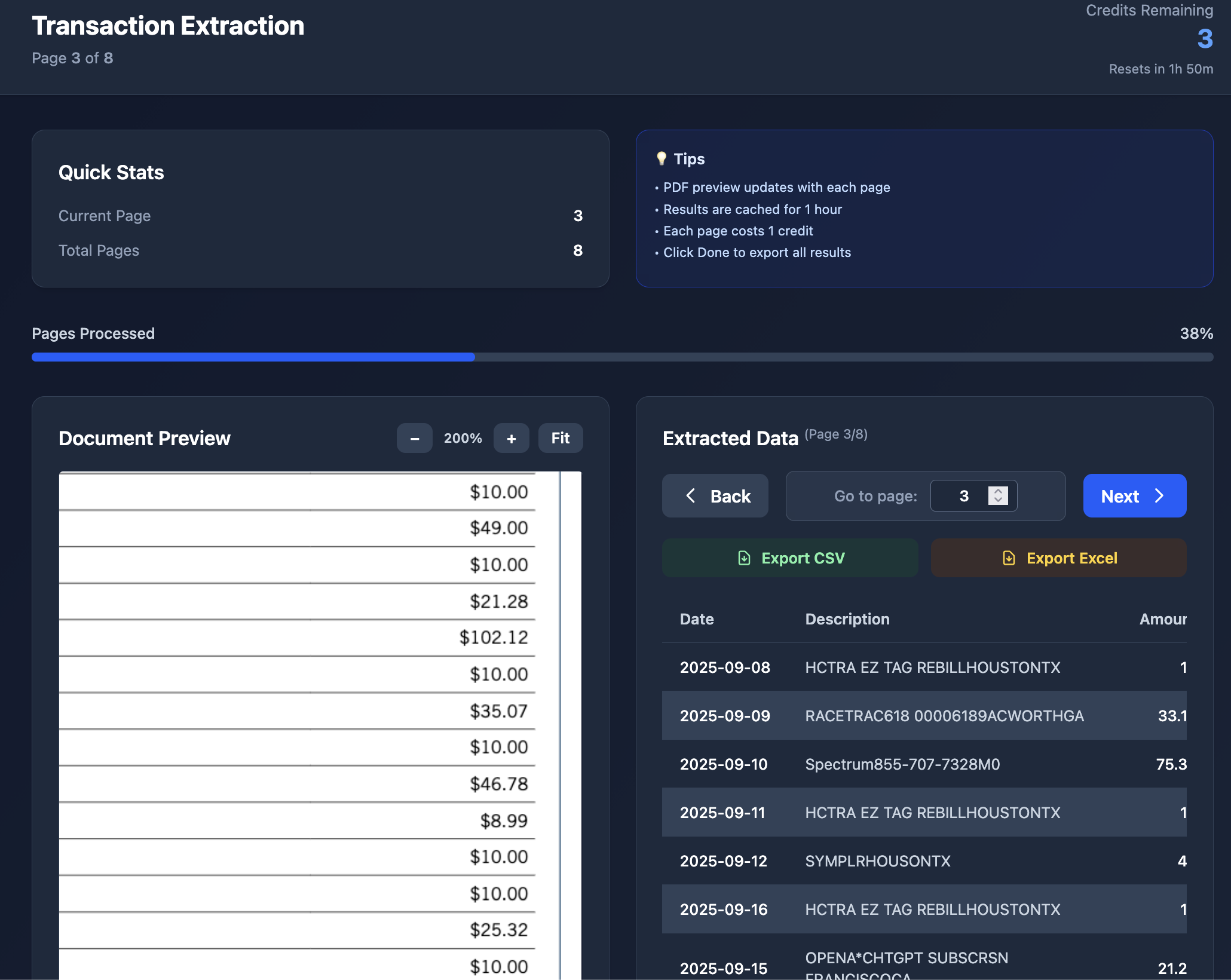1231x980 pixels.
Task: Click the $102.12 amount in document preview
Action: click(494, 638)
